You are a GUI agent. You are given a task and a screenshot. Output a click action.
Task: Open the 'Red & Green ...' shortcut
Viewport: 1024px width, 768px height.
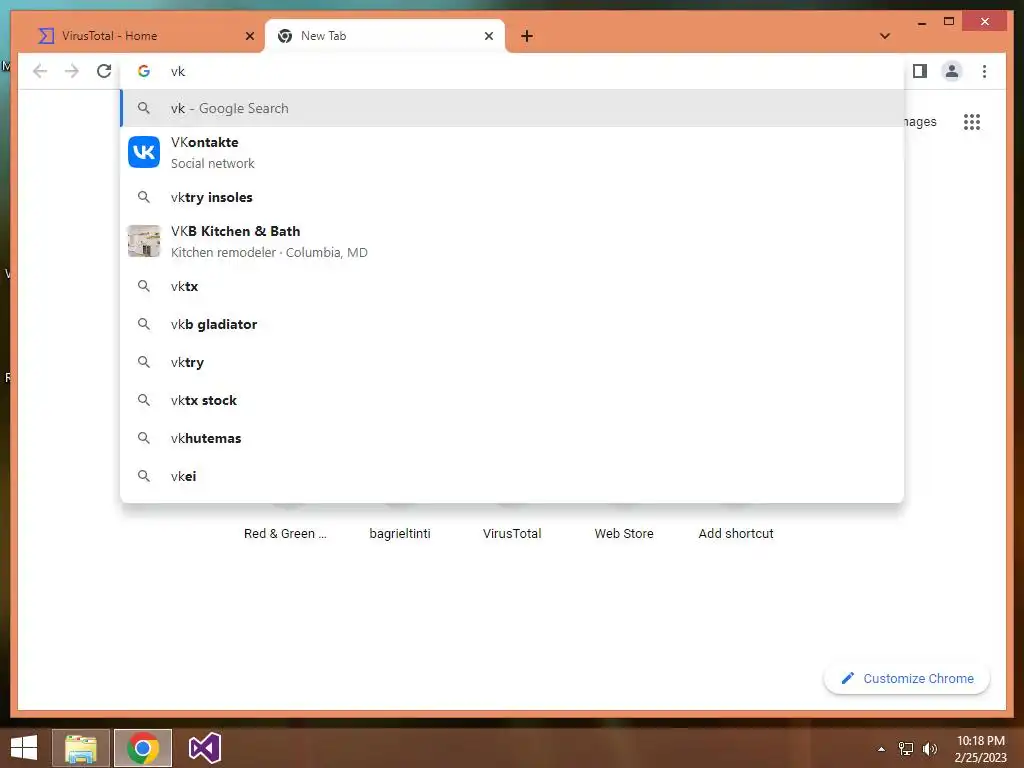coord(285,534)
